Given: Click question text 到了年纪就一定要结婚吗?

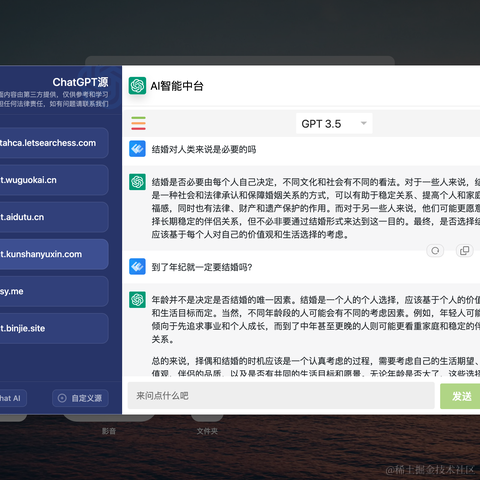Looking at the screenshot, I should point(202,267).
